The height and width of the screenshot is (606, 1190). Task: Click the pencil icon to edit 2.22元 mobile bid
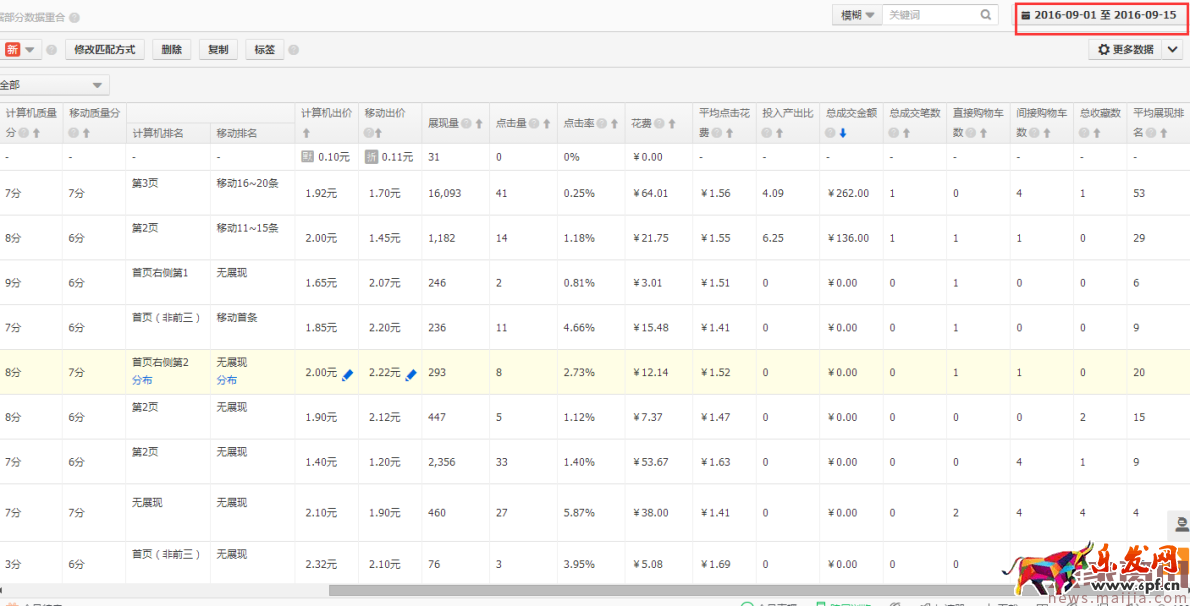410,374
